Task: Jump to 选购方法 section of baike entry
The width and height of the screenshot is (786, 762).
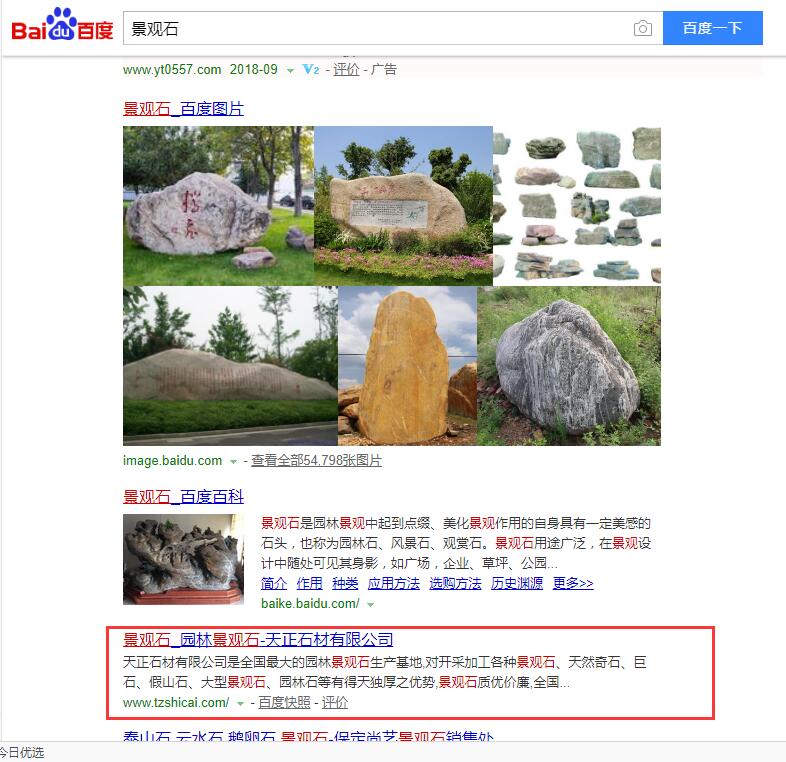Action: coord(455,583)
